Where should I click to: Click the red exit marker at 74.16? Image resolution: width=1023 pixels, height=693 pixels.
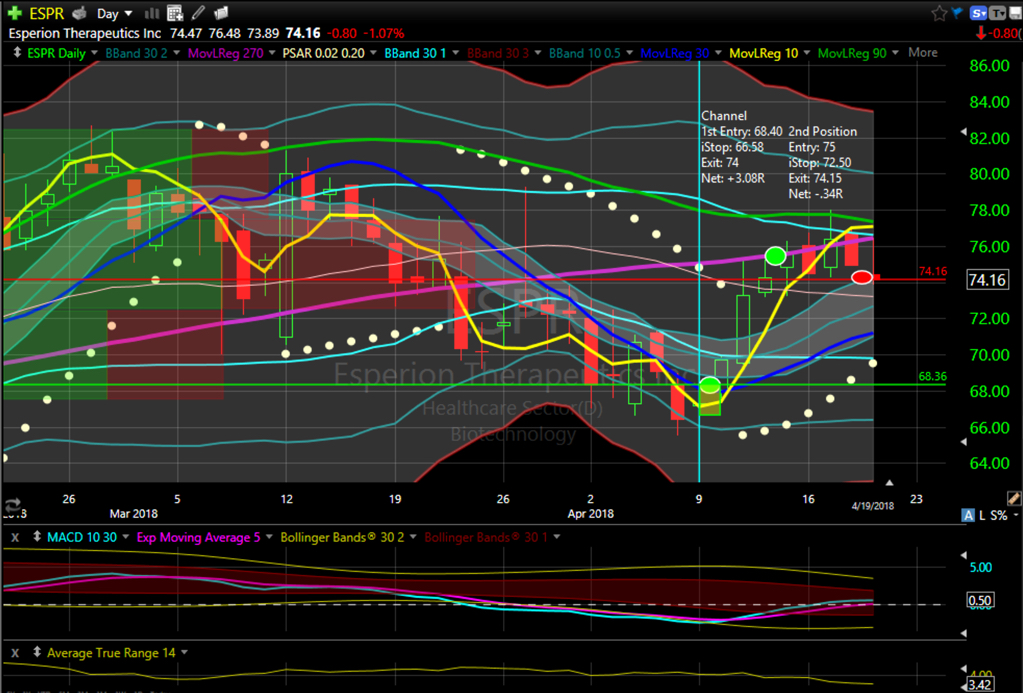862,277
